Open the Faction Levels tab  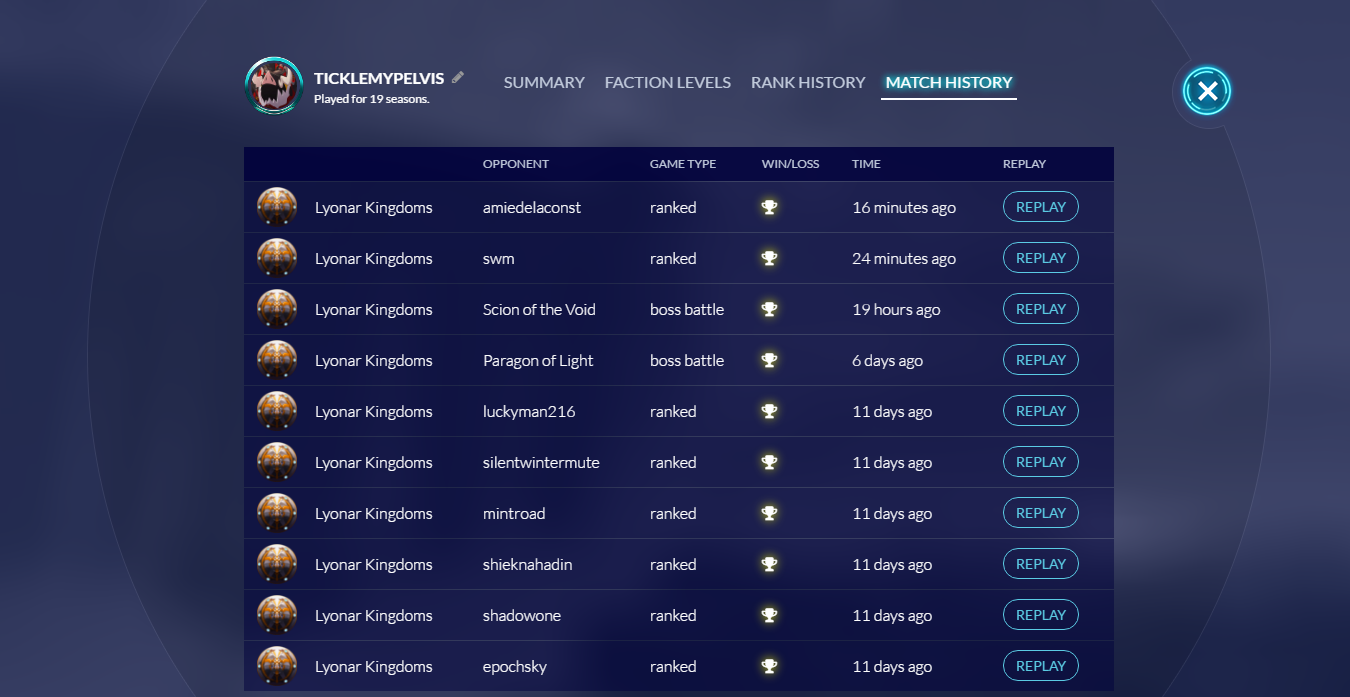tap(668, 83)
